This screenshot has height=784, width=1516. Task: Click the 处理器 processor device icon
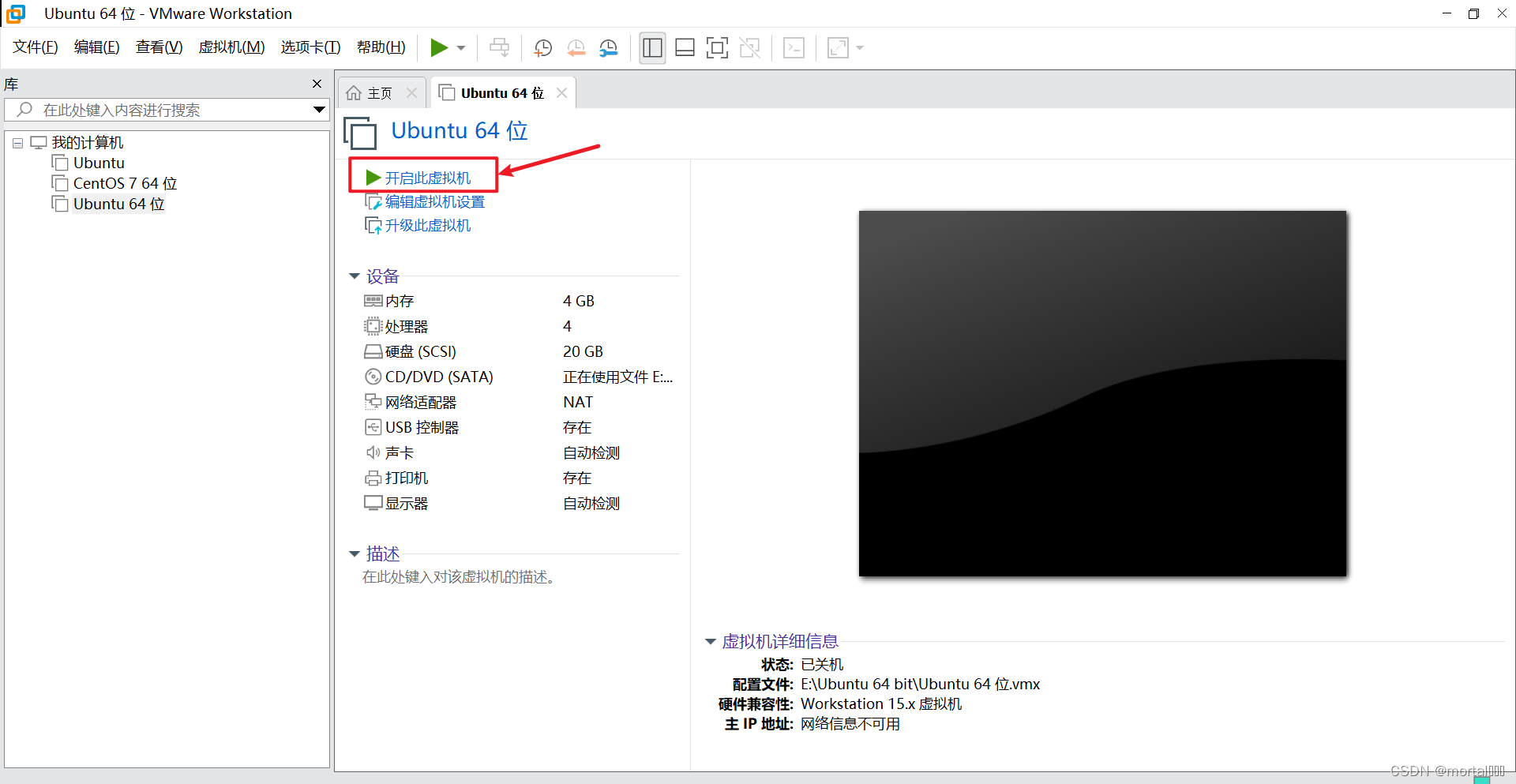tap(373, 326)
